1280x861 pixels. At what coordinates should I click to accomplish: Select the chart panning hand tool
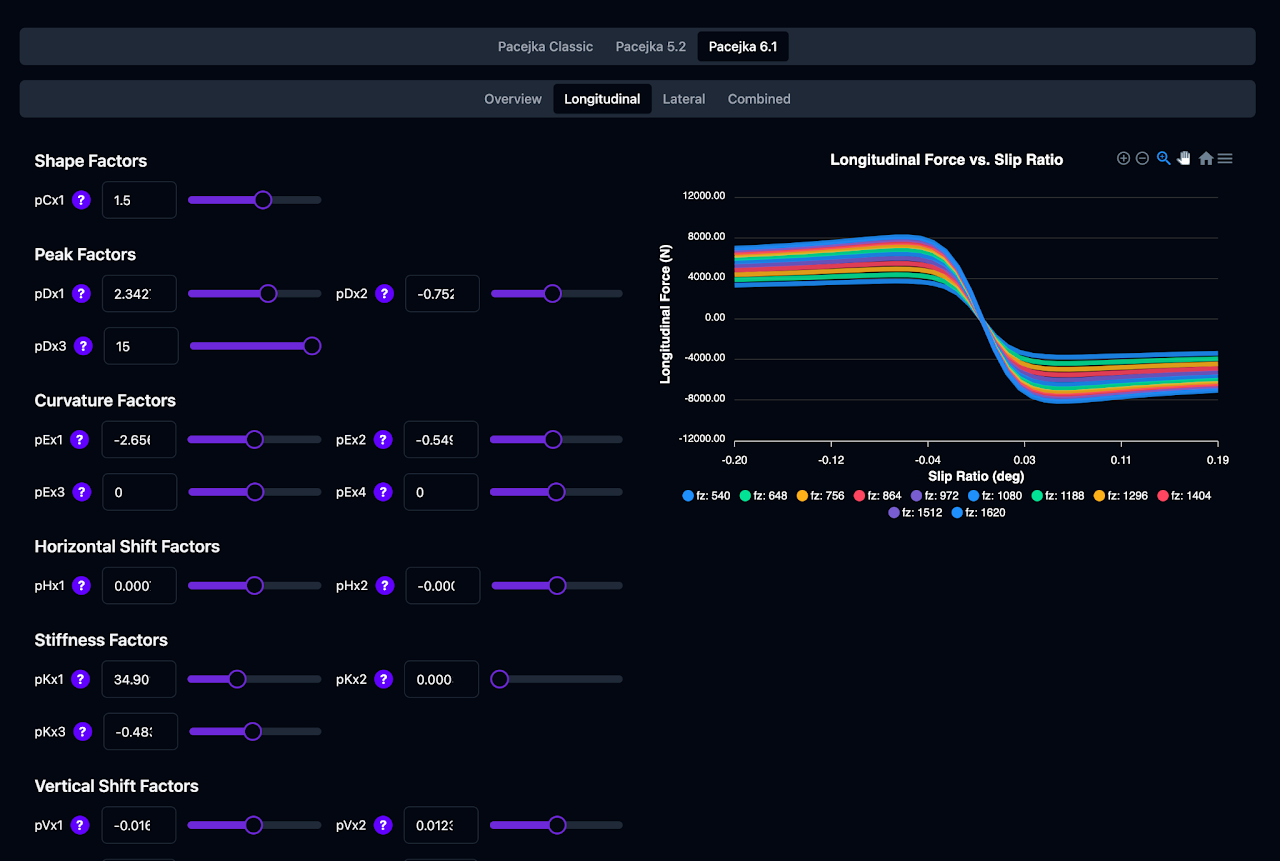[1184, 158]
